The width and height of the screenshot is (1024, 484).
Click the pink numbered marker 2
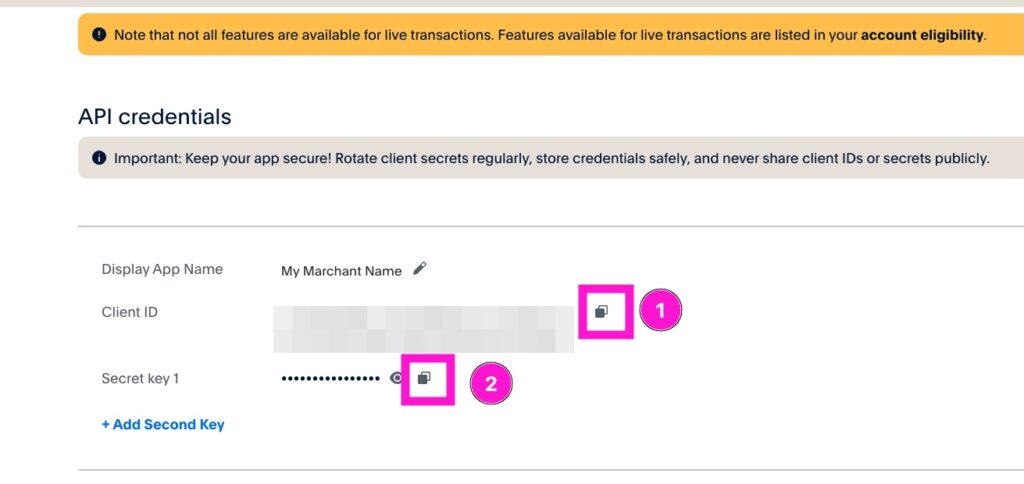coord(490,382)
